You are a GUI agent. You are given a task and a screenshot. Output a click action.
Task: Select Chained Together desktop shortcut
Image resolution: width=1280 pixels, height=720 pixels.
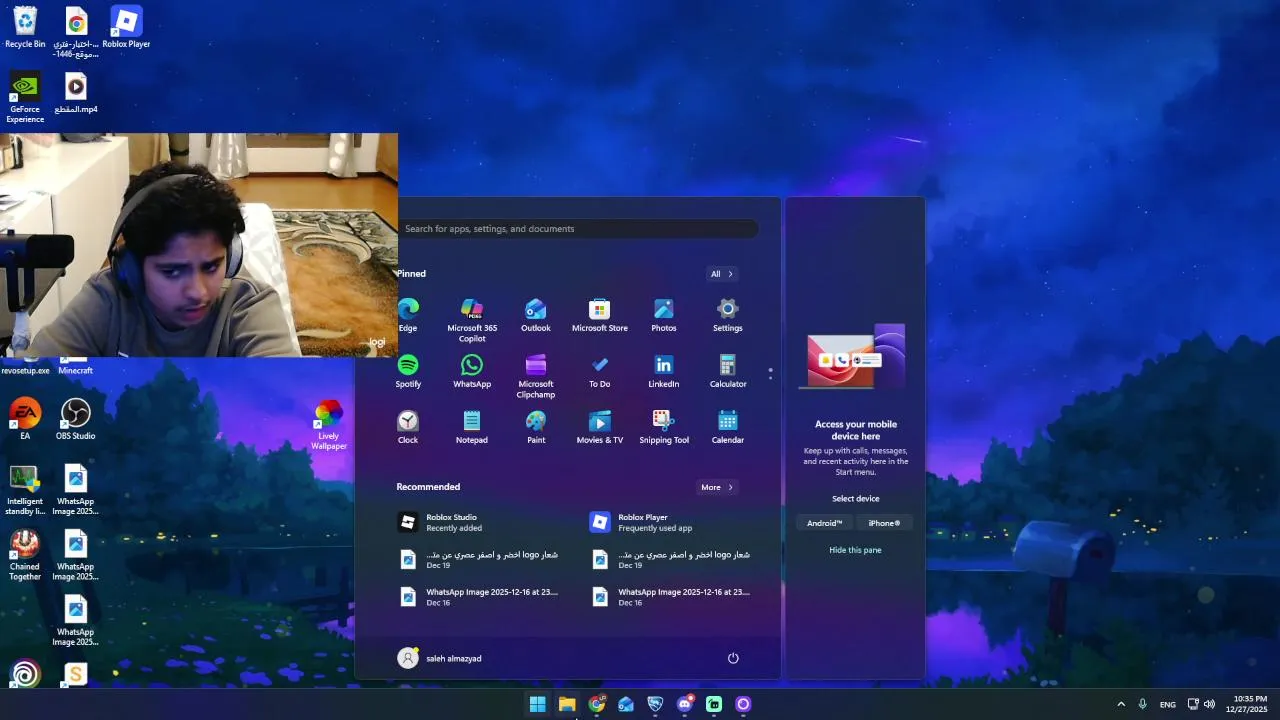click(25, 556)
